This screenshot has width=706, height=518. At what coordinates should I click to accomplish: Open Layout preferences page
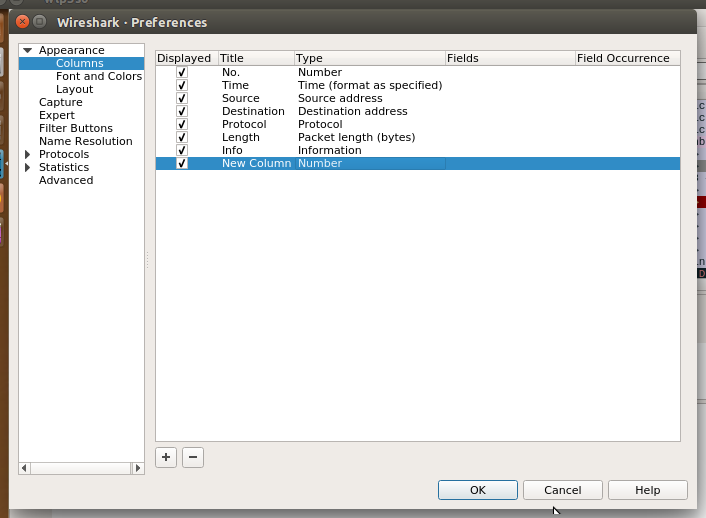74,89
